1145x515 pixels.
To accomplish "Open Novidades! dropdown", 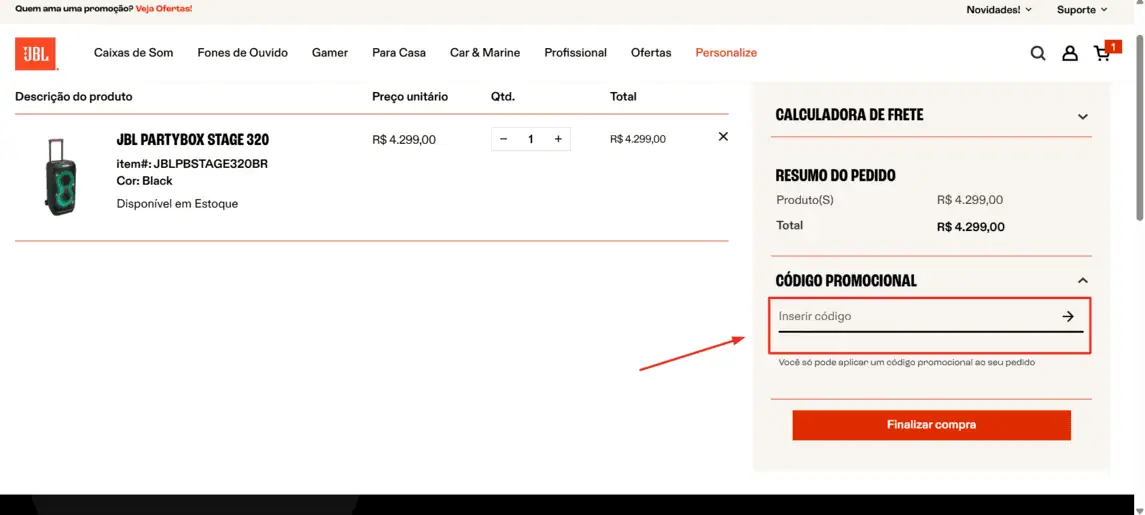I will (x=999, y=9).
